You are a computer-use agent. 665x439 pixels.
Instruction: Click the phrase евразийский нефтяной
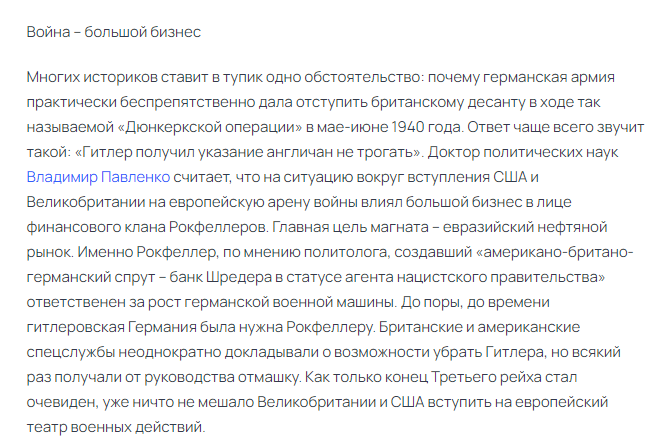pyautogui.click(x=525, y=227)
